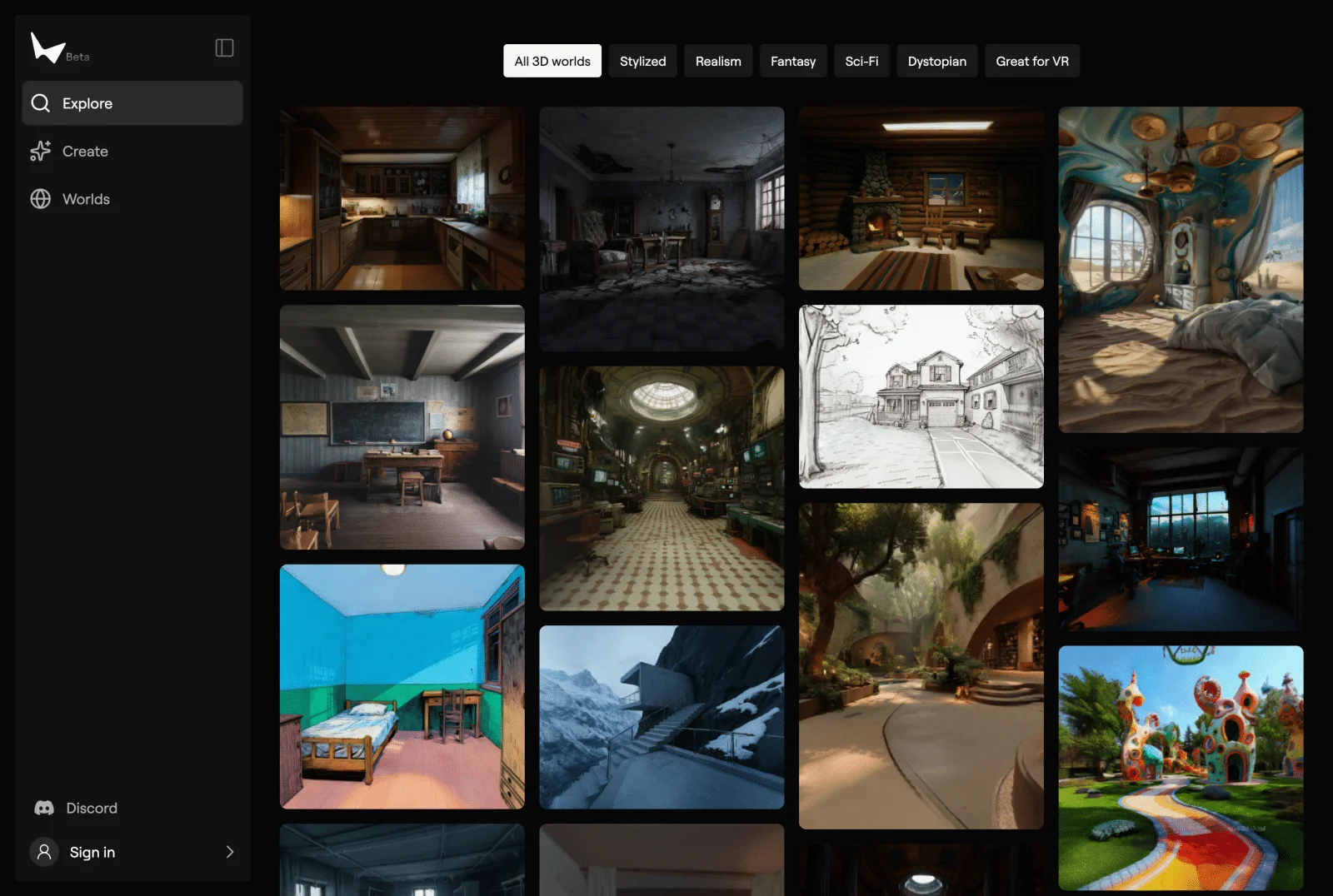Filter by Great for VR
Viewport: 1333px width, 896px height.
pyautogui.click(x=1031, y=61)
